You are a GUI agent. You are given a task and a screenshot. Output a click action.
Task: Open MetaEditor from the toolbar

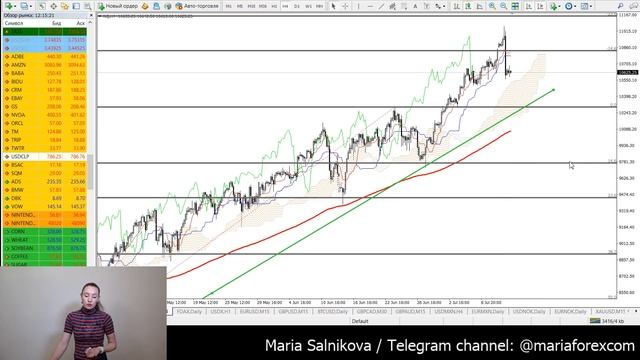[x=144, y=6]
